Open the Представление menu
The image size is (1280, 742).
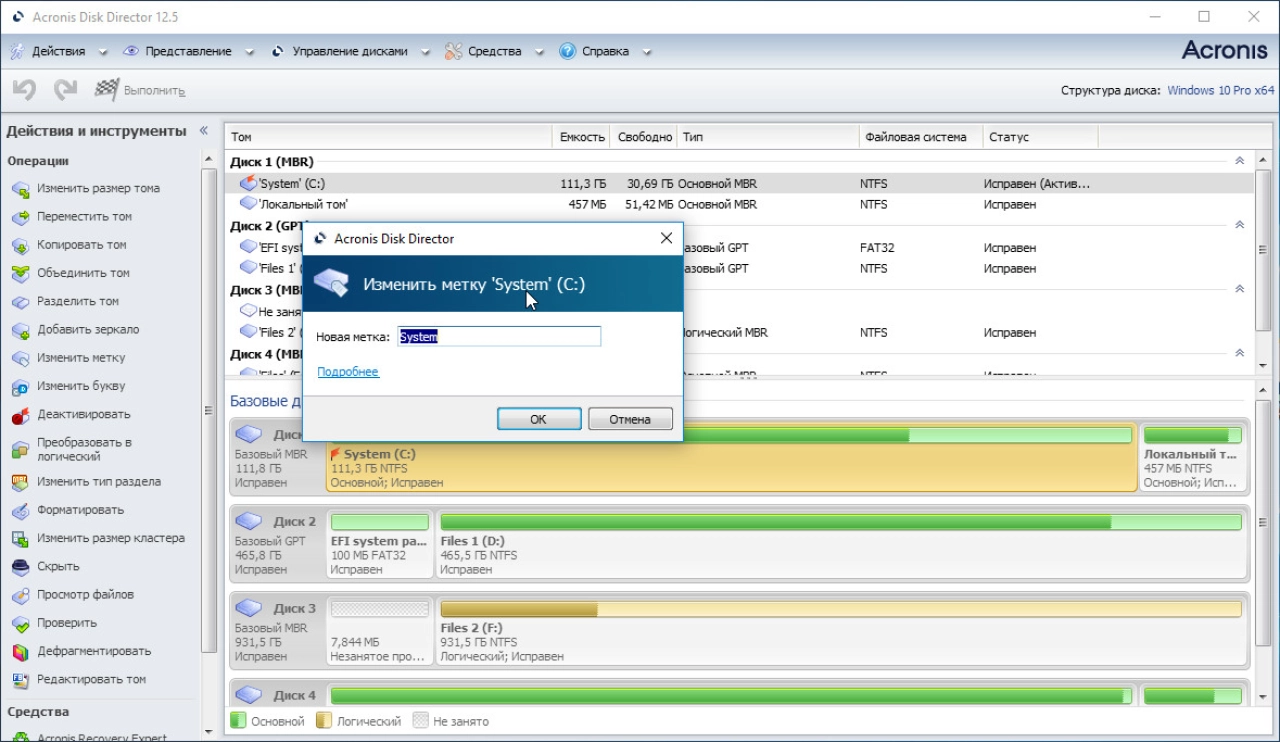click(x=188, y=51)
